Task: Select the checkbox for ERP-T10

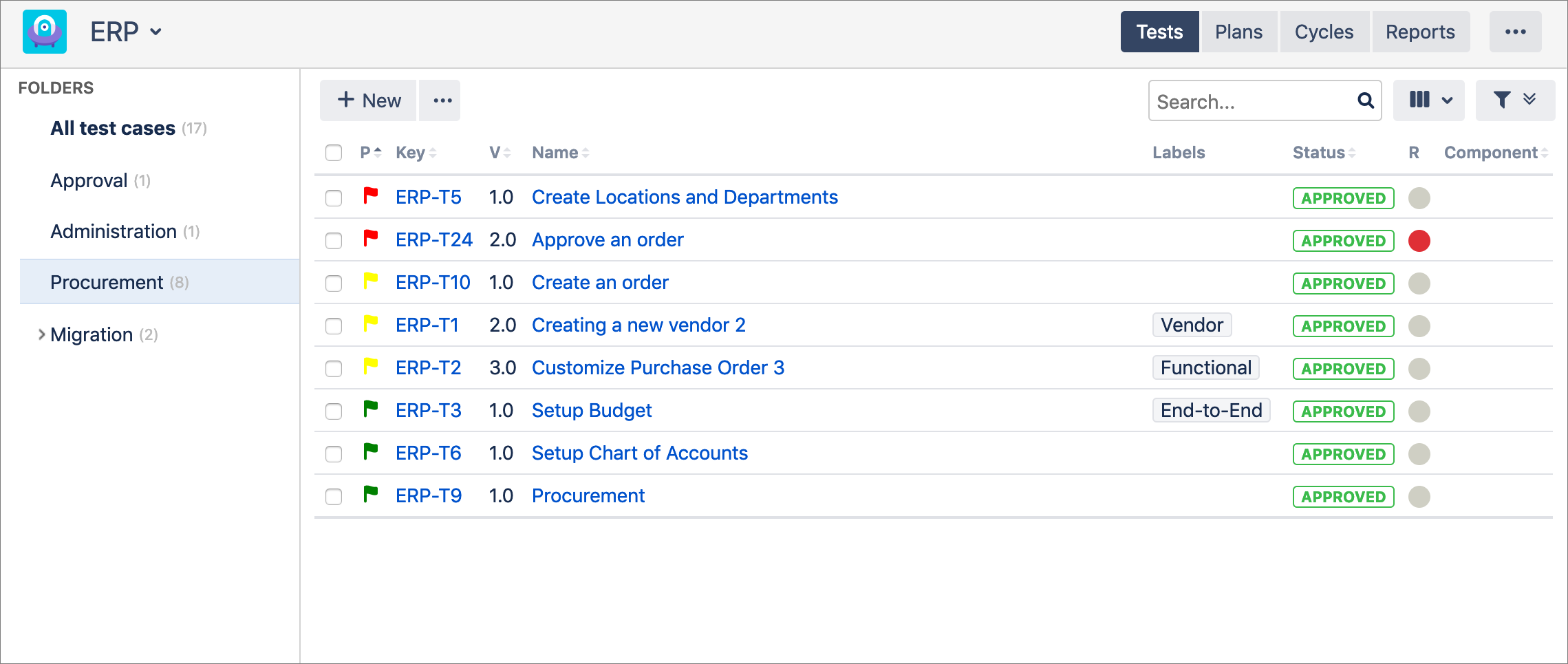Action: [334, 283]
